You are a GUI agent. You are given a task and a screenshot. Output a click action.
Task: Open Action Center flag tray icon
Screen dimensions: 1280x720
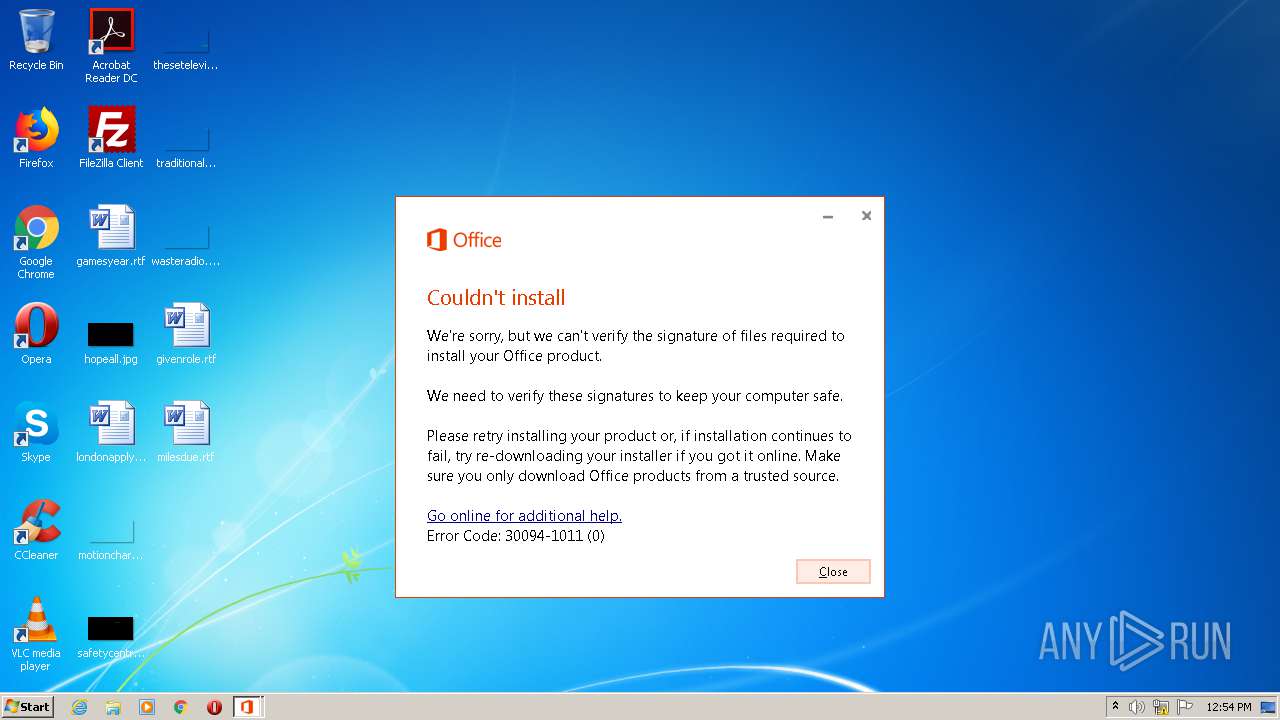coord(1185,707)
